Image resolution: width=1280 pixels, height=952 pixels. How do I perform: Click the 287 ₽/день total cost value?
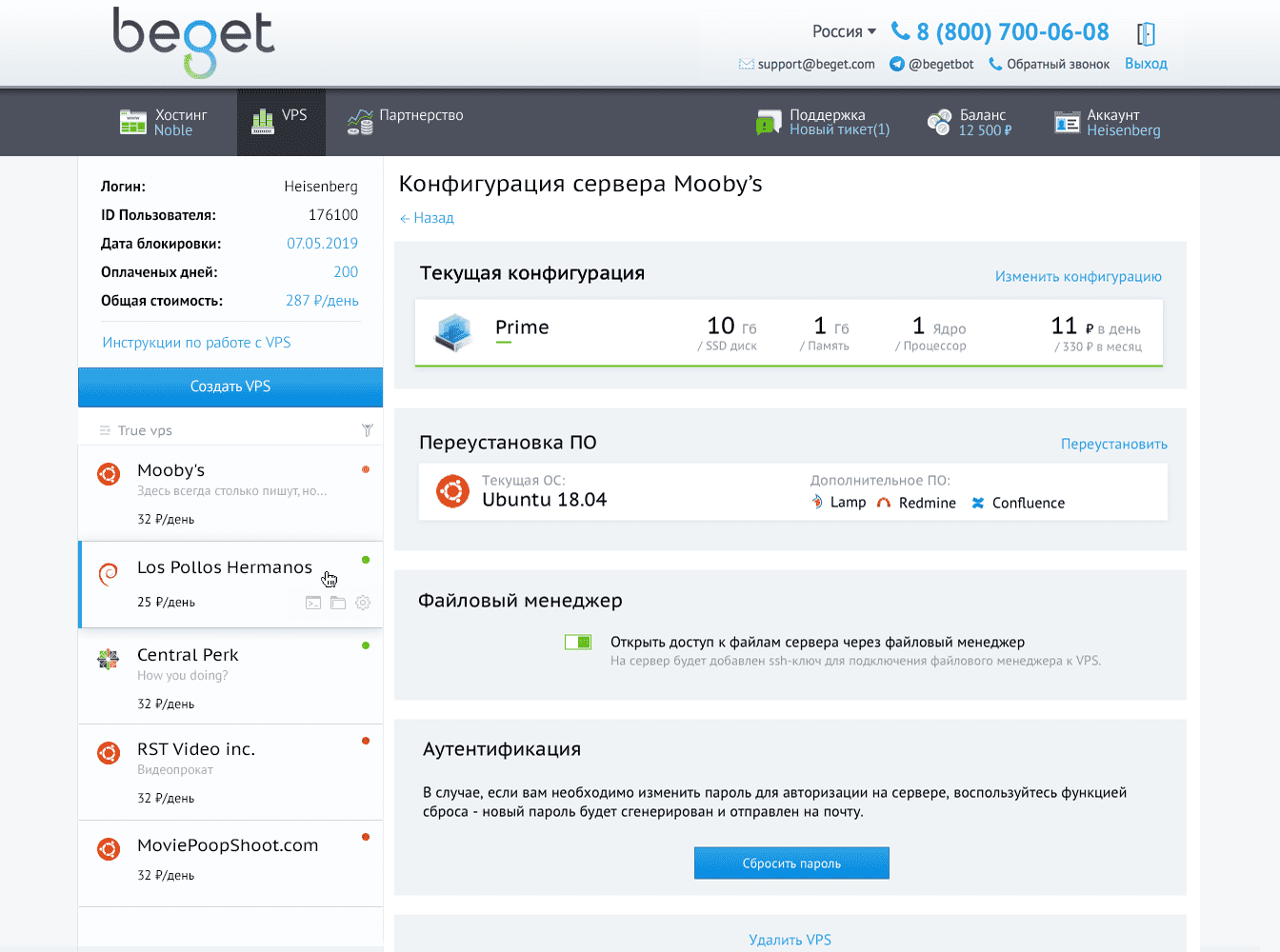pyautogui.click(x=322, y=301)
